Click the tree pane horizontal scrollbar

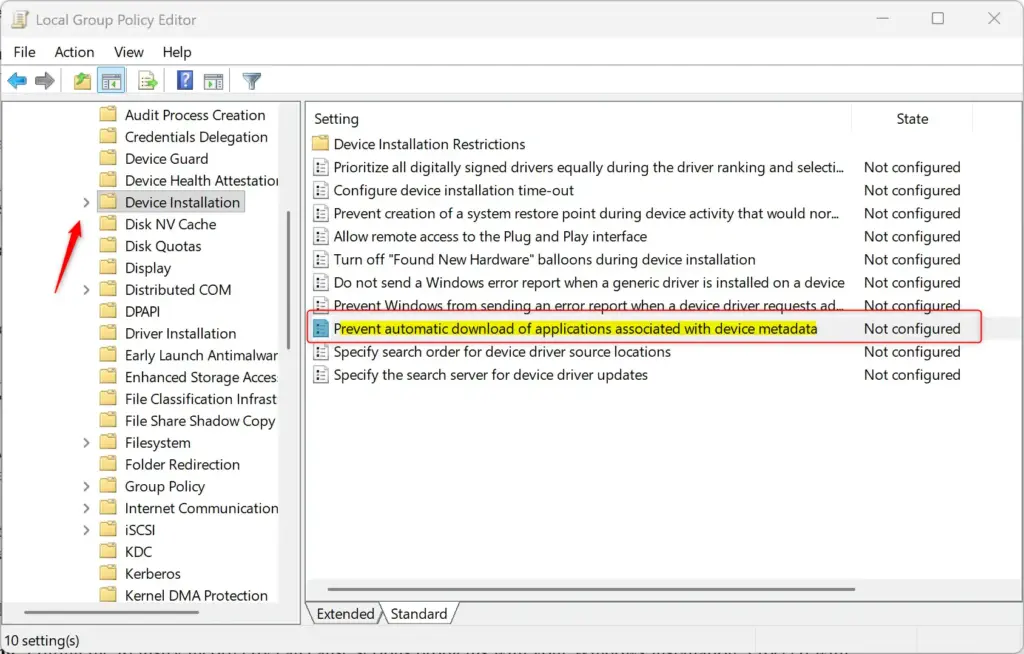pos(111,612)
